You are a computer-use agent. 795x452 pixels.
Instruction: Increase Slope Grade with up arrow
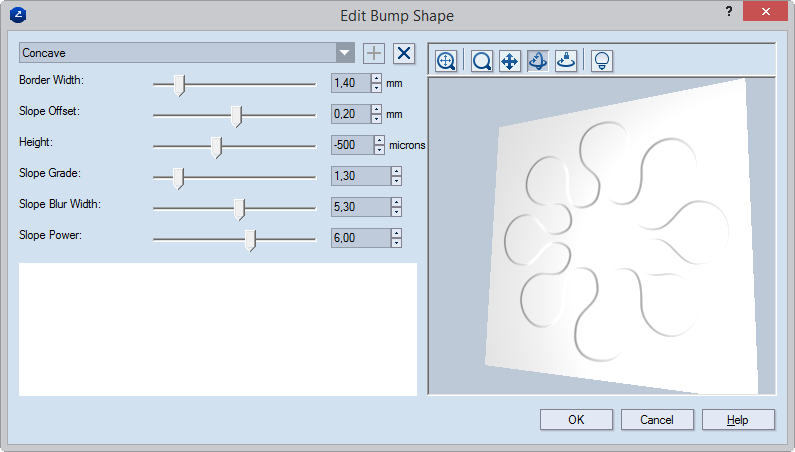pyautogui.click(x=396, y=171)
